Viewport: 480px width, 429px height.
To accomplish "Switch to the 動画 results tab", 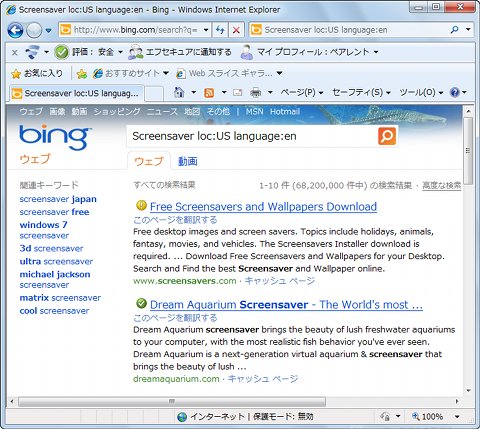I will pyautogui.click(x=187, y=161).
